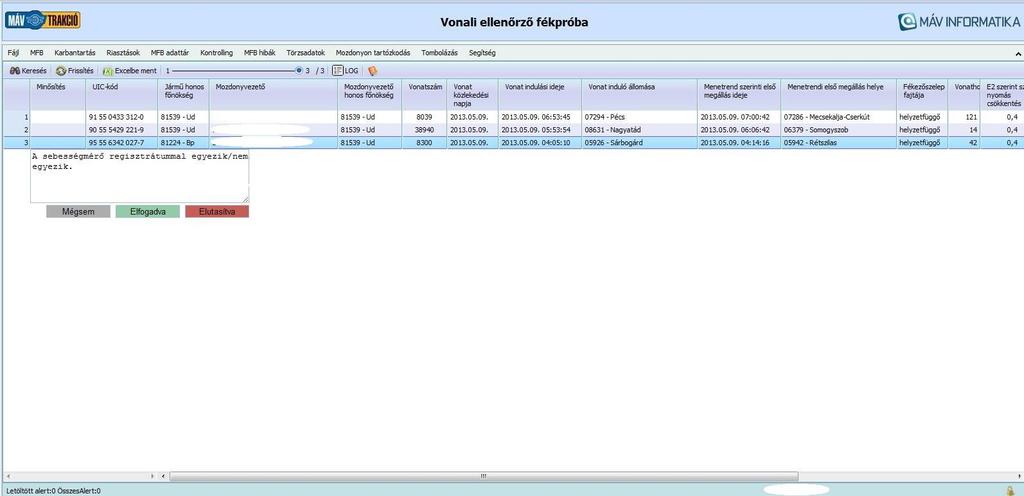
Task: Open the MFB hibák menu
Action: tap(260, 53)
